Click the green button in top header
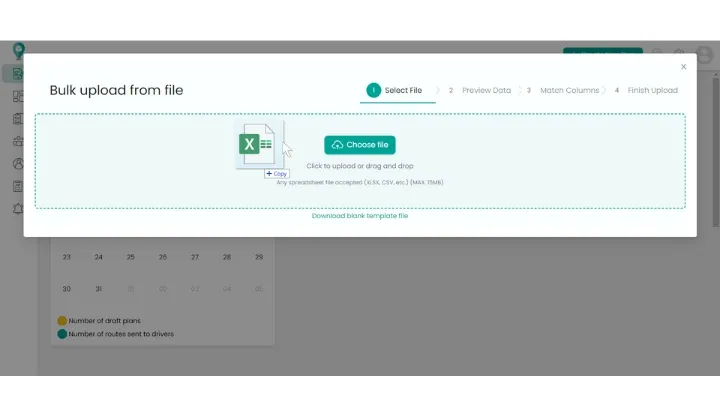This screenshot has height=405, width=720. (x=602, y=50)
